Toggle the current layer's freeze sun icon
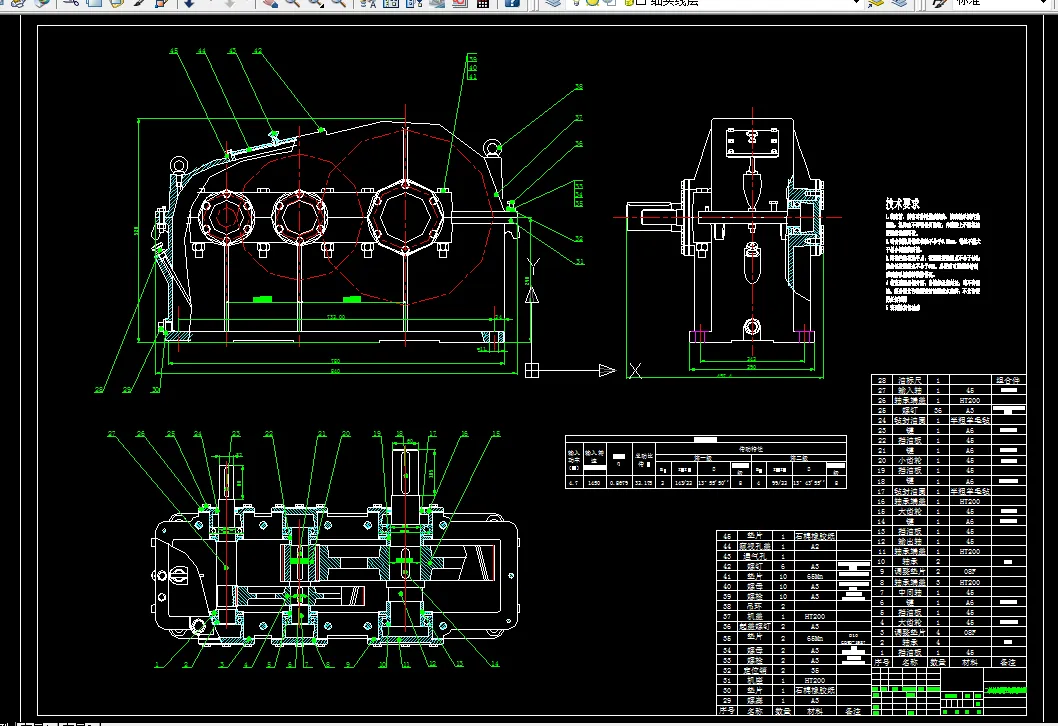 [x=592, y=3]
